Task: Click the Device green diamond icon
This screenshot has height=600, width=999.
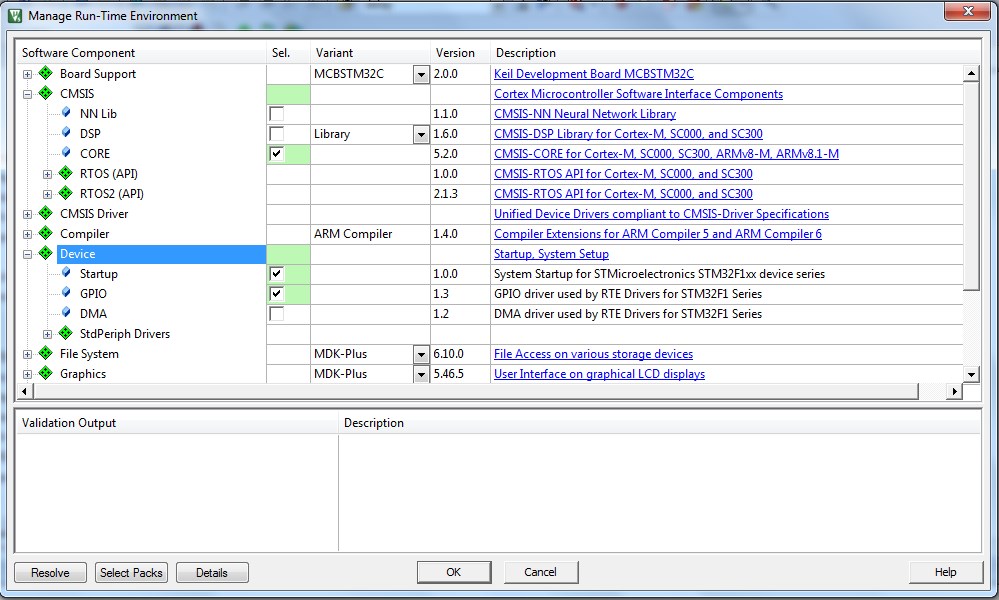Action: tap(45, 254)
